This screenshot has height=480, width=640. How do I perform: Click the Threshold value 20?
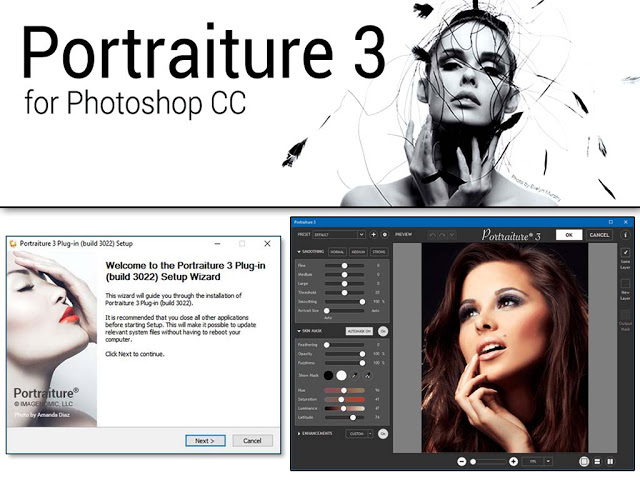point(378,293)
